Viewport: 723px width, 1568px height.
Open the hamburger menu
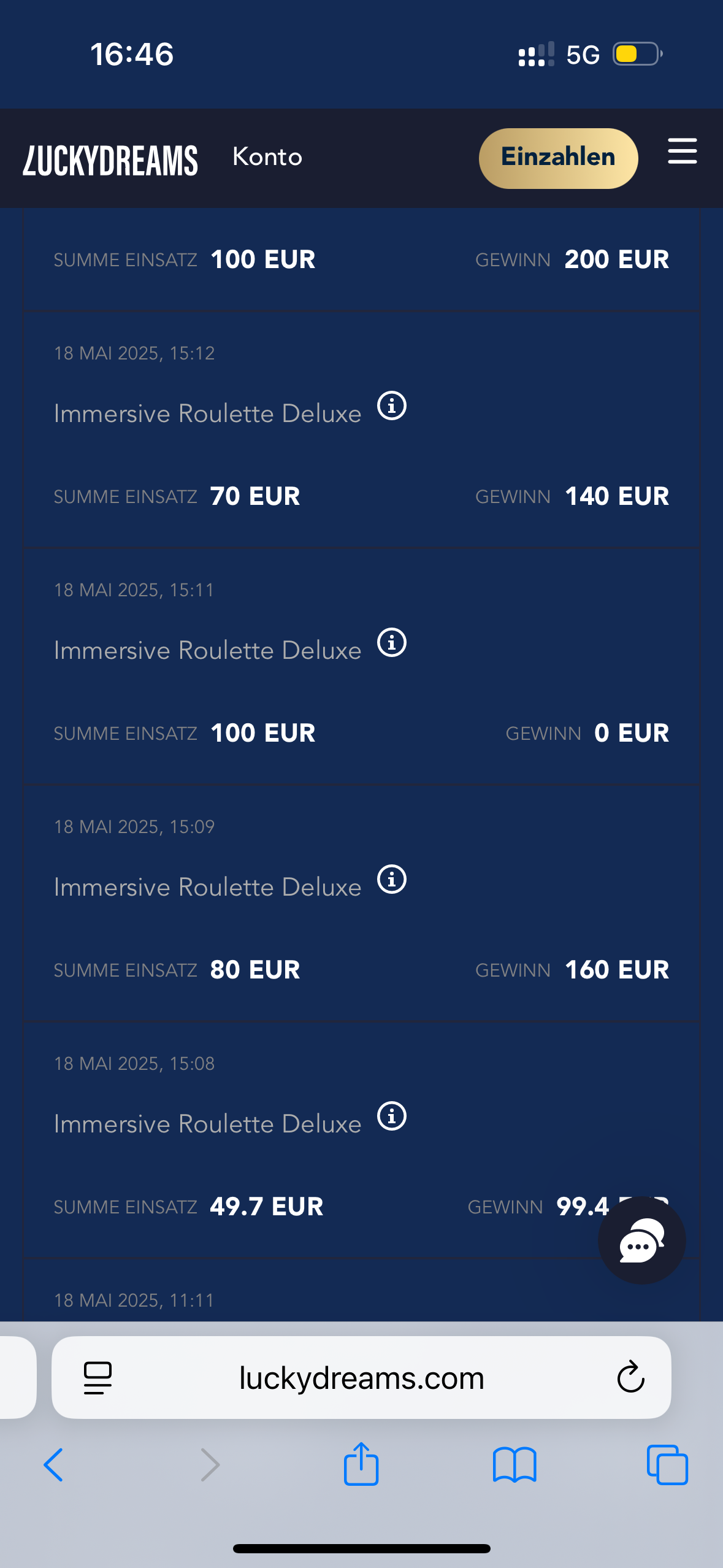click(x=682, y=152)
